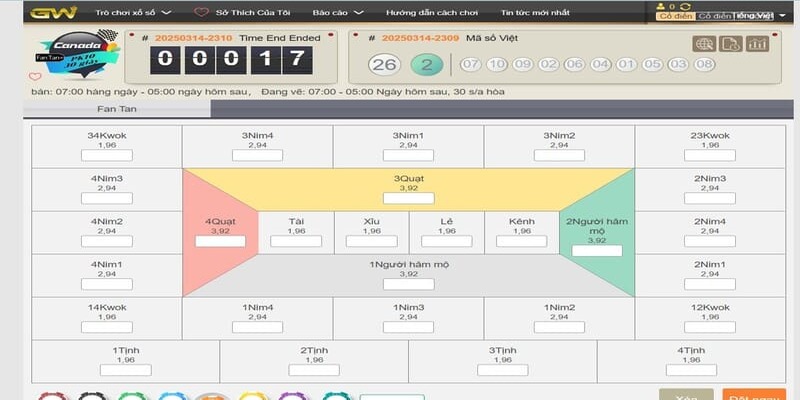Click the Lẻ bet amount field
Image resolution: width=800 pixels, height=400 pixels.
point(446,241)
